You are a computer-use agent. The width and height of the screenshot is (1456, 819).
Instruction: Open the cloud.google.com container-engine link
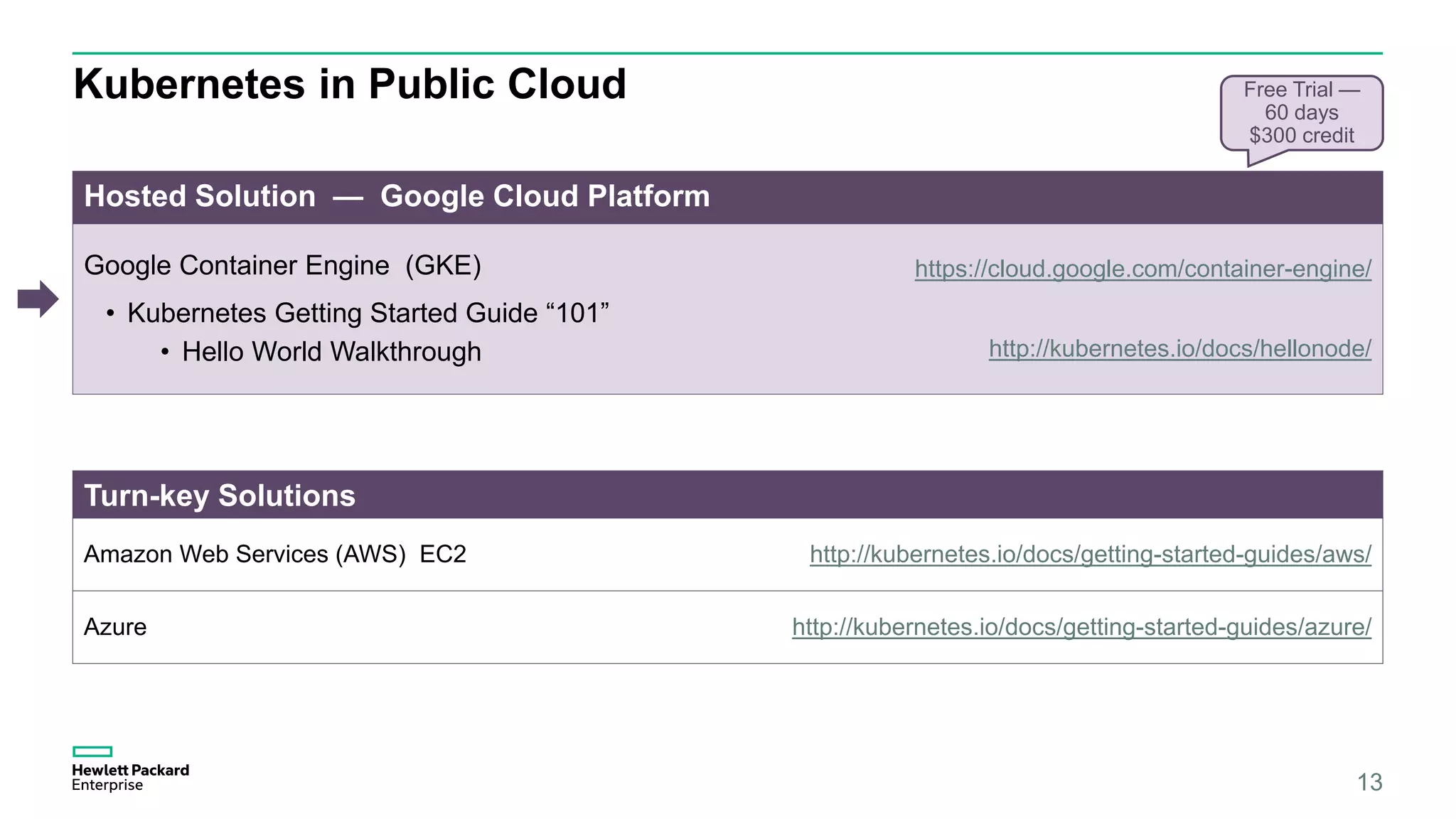pos(1142,269)
